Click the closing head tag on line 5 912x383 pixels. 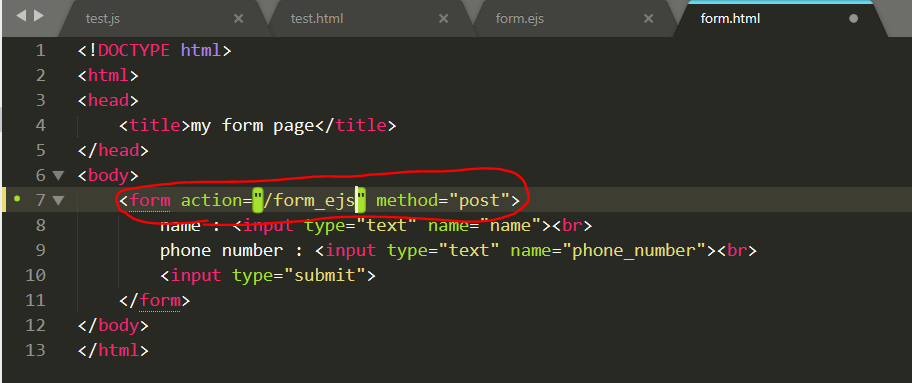(113, 150)
